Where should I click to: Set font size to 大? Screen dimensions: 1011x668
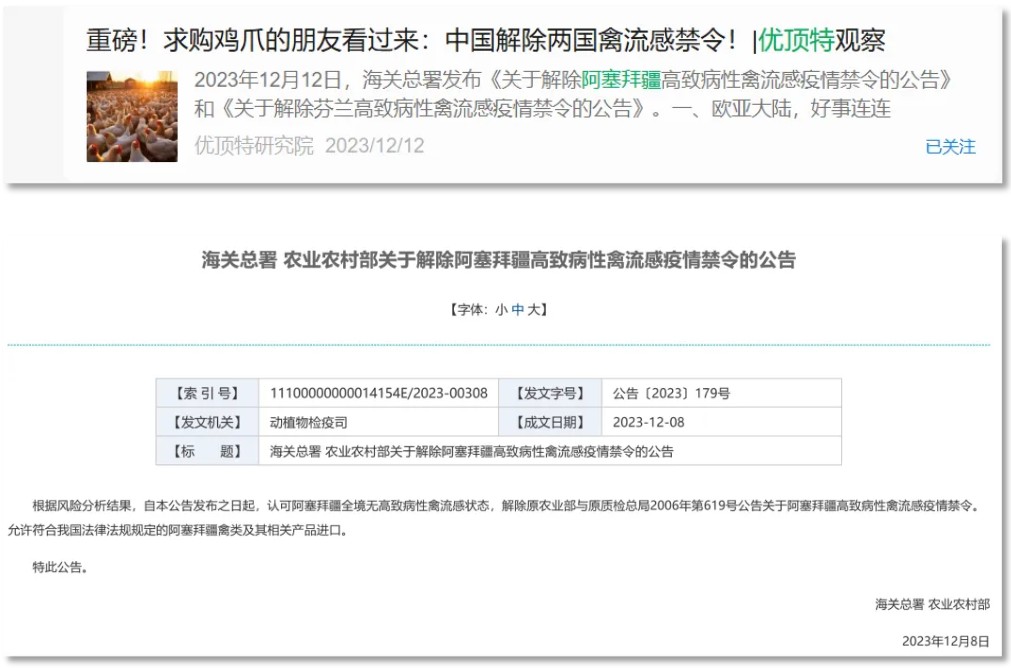(x=533, y=309)
